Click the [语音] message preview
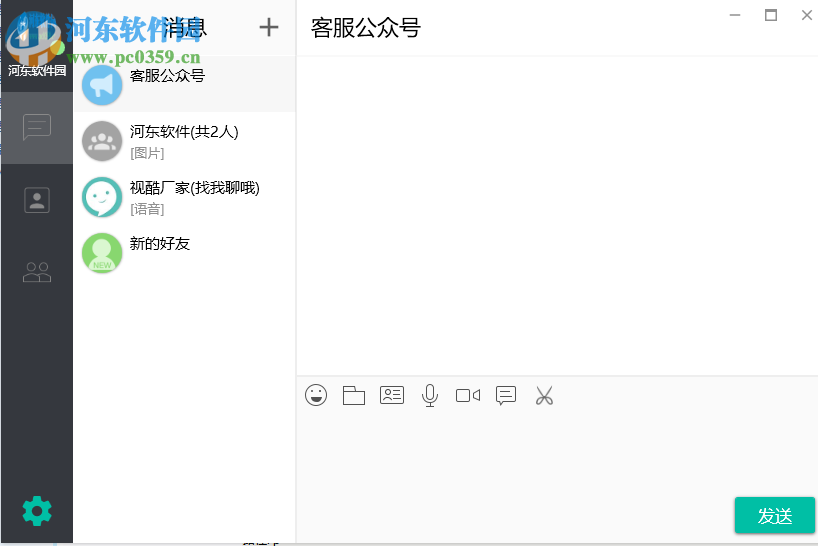Image resolution: width=818 pixels, height=546 pixels. (x=147, y=209)
